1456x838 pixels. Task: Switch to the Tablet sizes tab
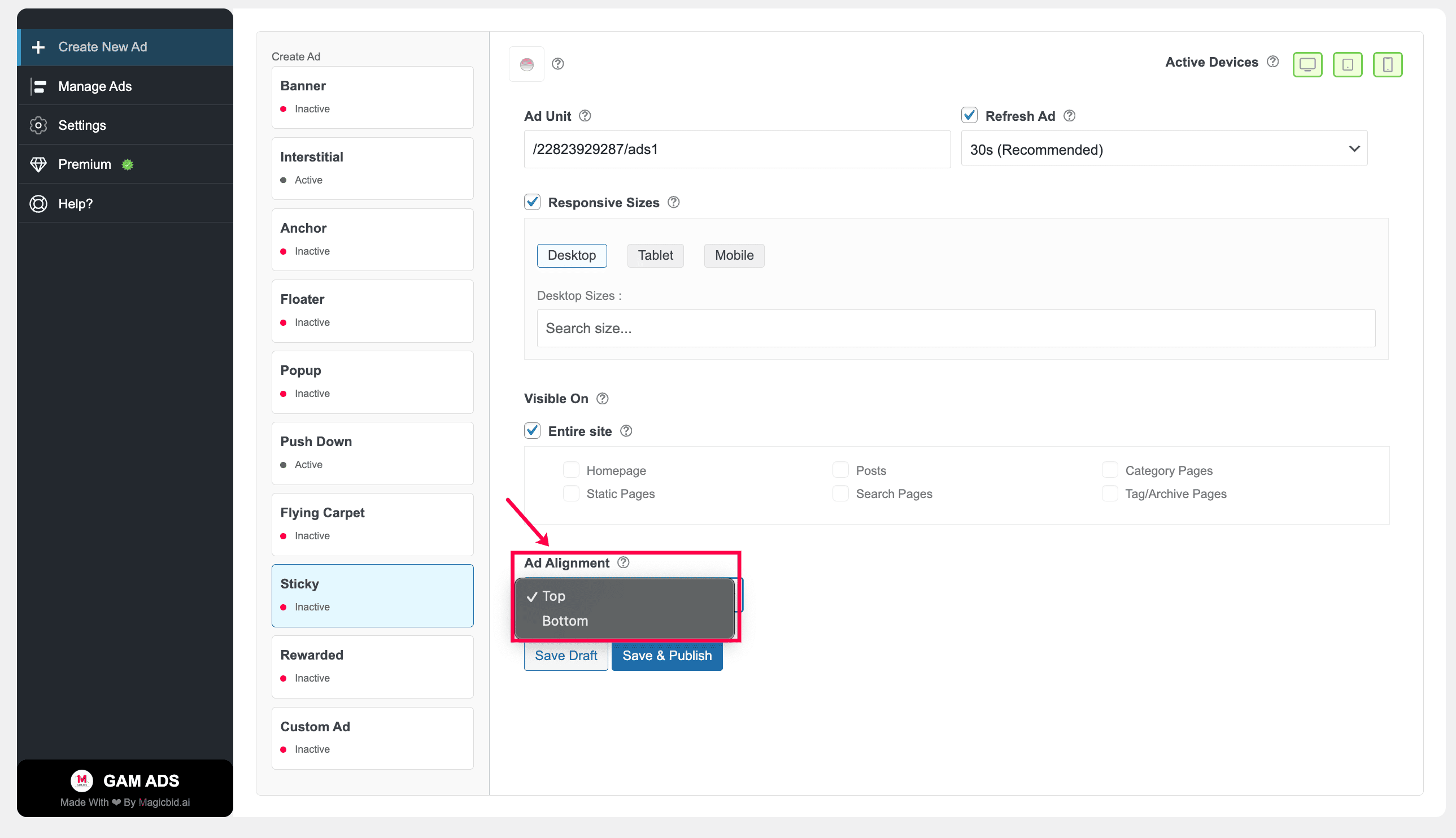click(655, 255)
